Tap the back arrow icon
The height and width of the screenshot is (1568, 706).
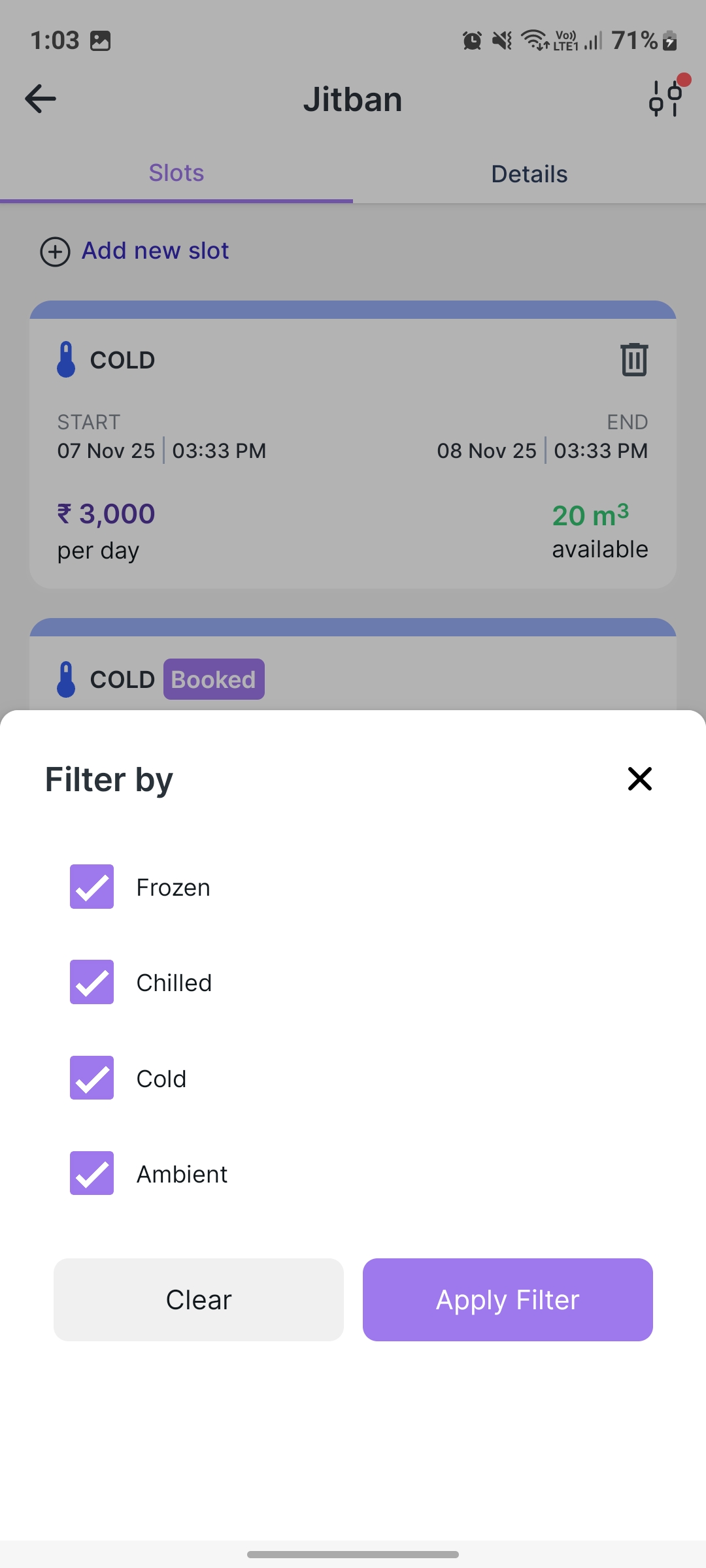[41, 99]
